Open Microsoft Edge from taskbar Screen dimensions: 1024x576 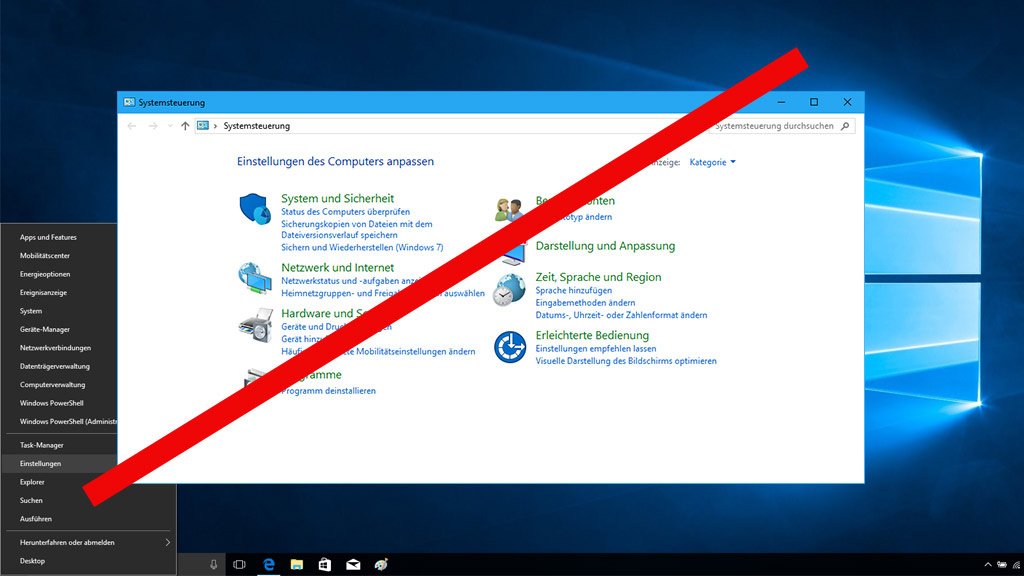[x=268, y=564]
